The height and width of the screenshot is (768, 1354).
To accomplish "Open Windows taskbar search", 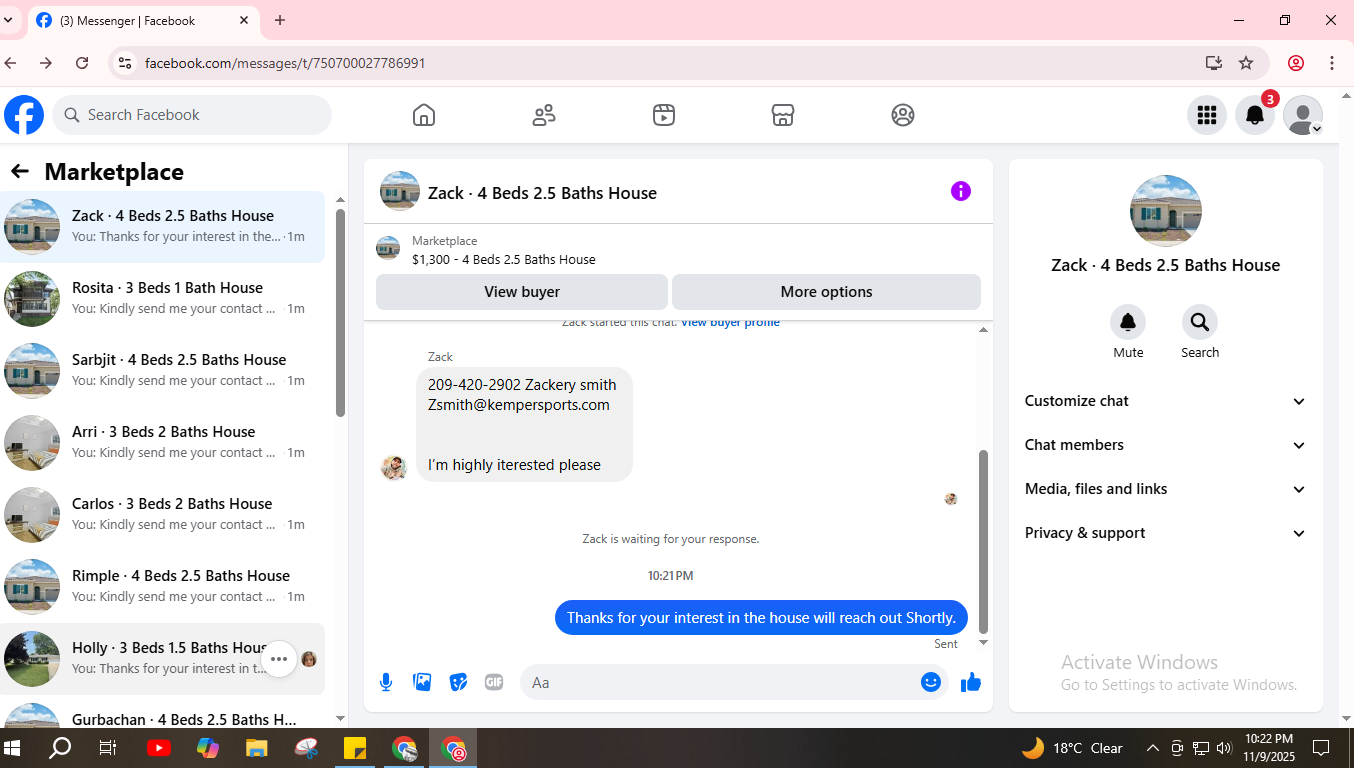I will 61,748.
